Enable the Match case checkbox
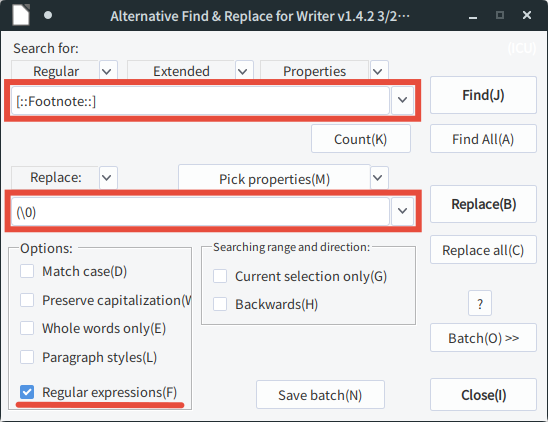 point(27,271)
